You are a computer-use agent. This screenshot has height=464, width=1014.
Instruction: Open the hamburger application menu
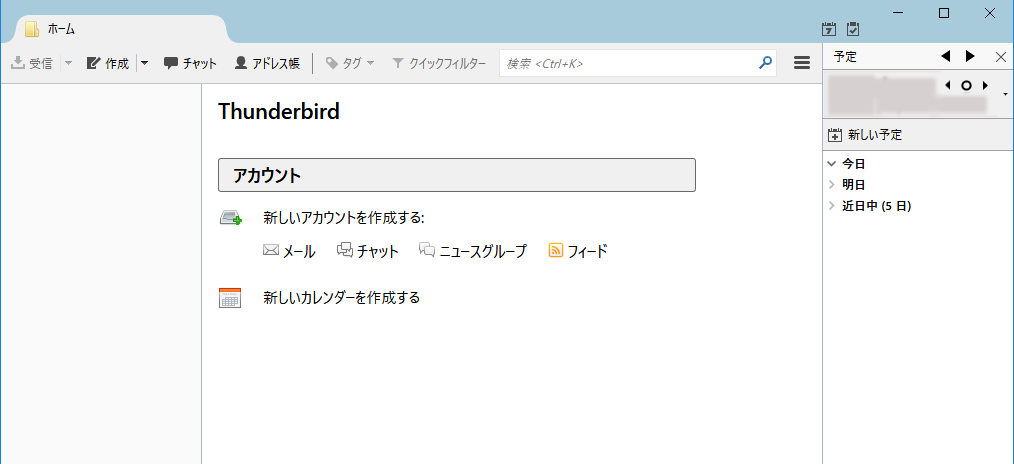click(802, 63)
